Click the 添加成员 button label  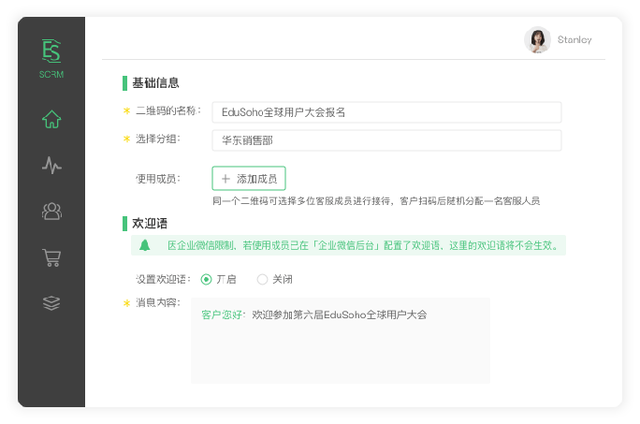pyautogui.click(x=257, y=179)
